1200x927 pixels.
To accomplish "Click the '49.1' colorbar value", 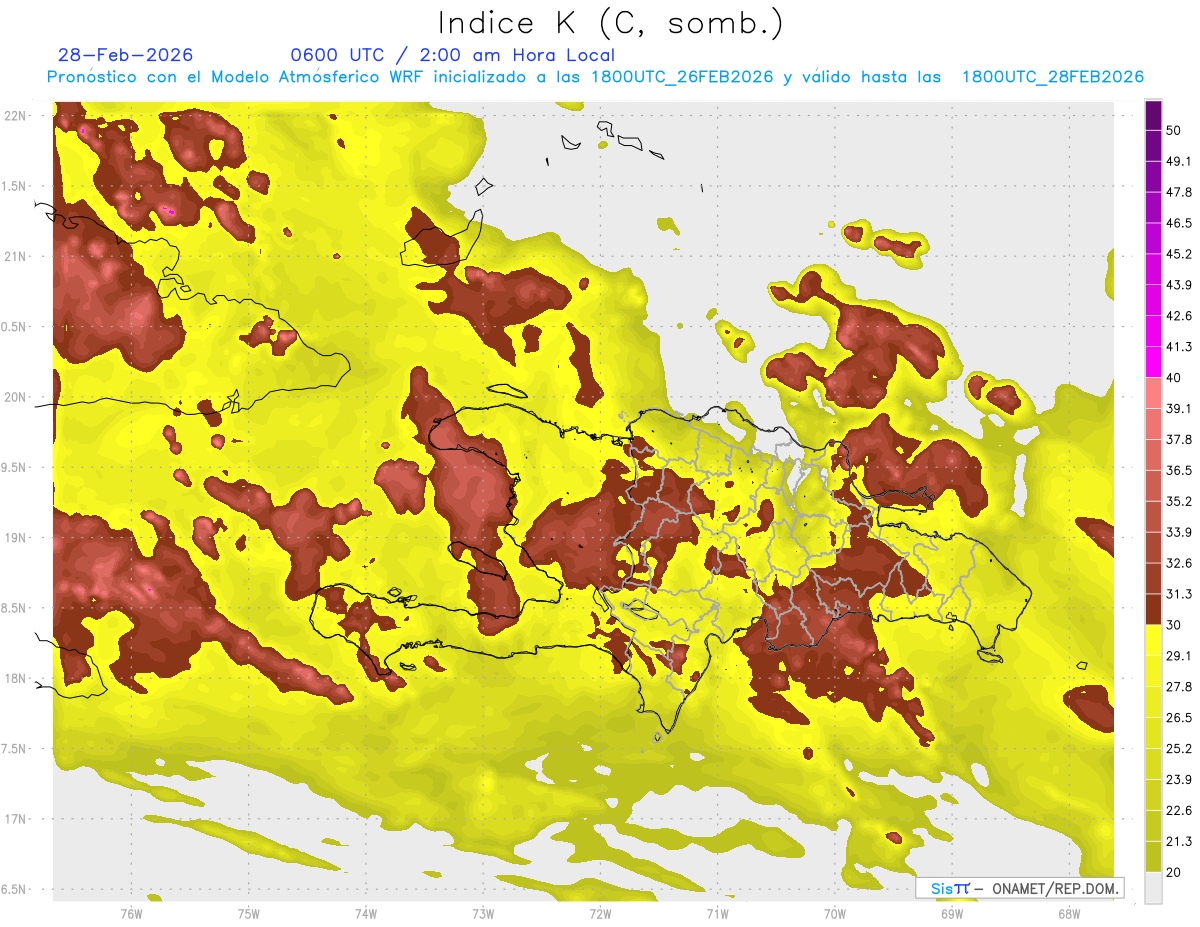I will (x=1179, y=161).
